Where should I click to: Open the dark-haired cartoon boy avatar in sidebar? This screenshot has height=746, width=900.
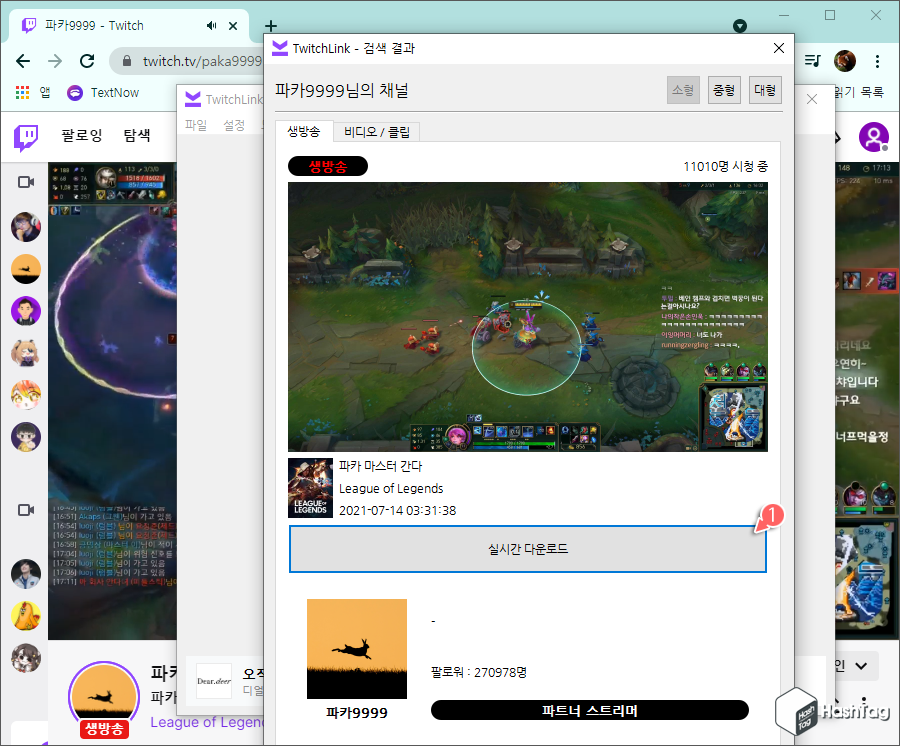(x=26, y=437)
